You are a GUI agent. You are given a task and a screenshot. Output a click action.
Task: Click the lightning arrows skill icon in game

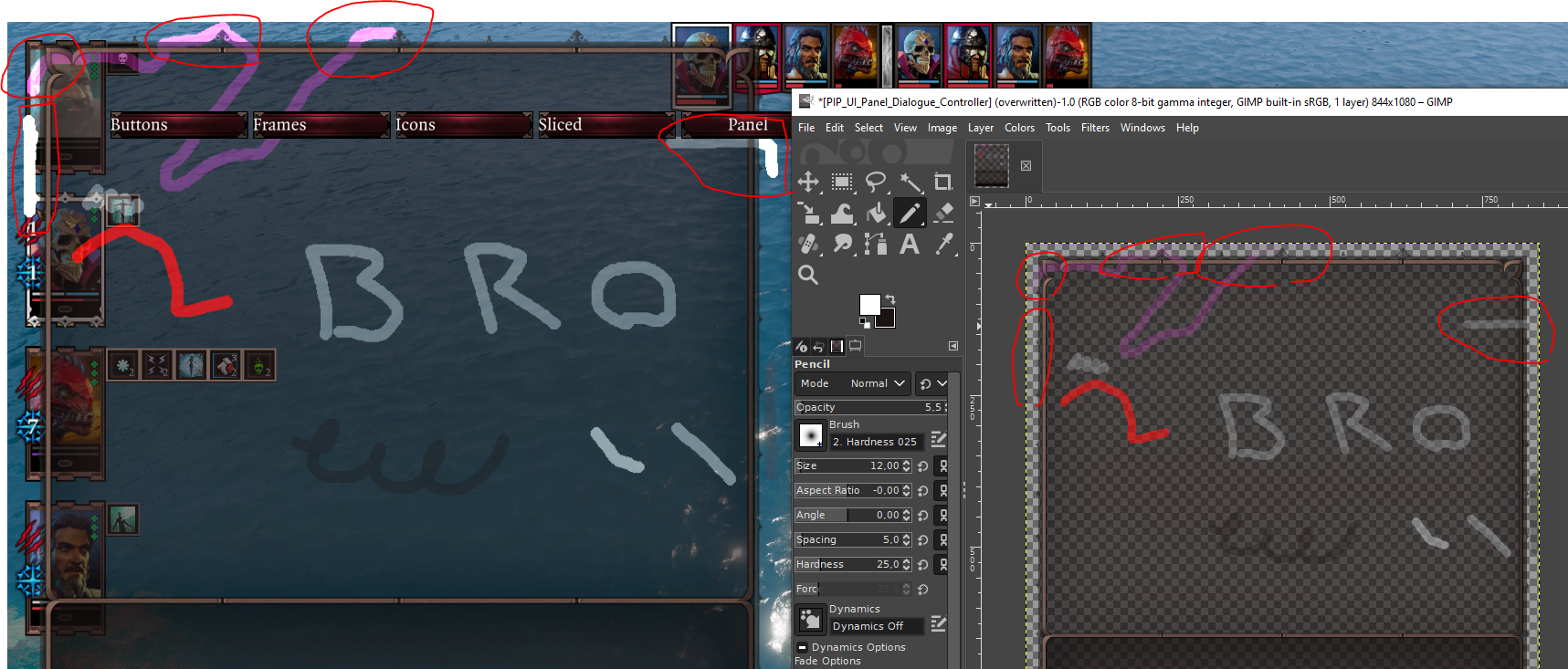(x=157, y=366)
